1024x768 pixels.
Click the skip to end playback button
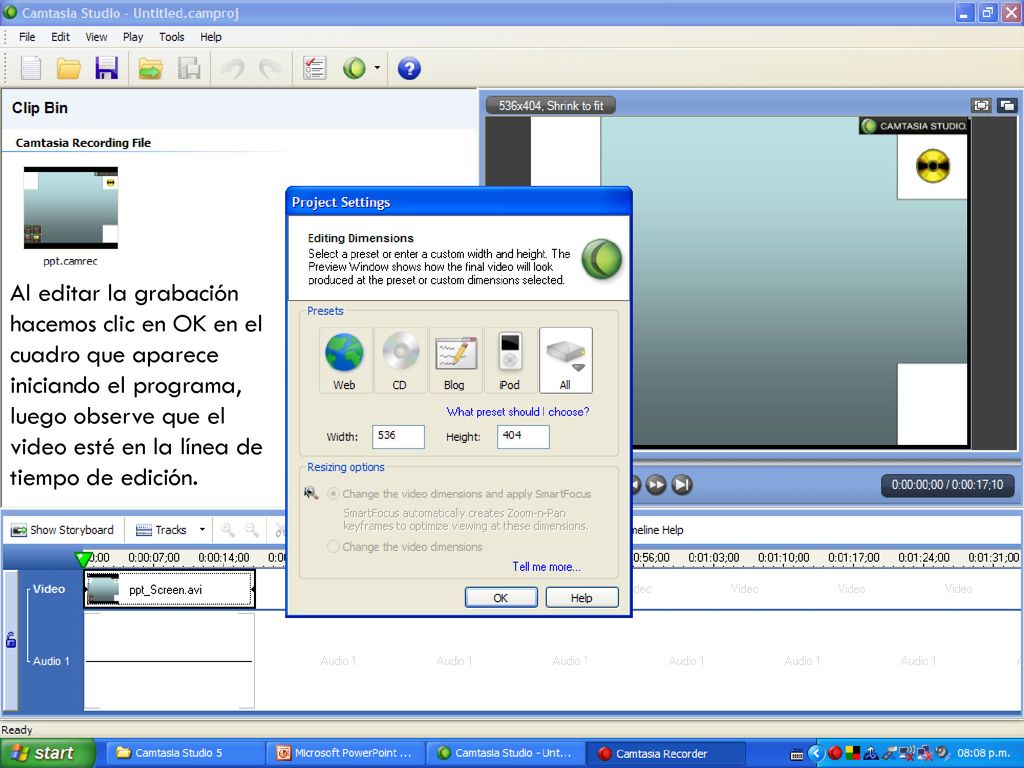[x=682, y=485]
